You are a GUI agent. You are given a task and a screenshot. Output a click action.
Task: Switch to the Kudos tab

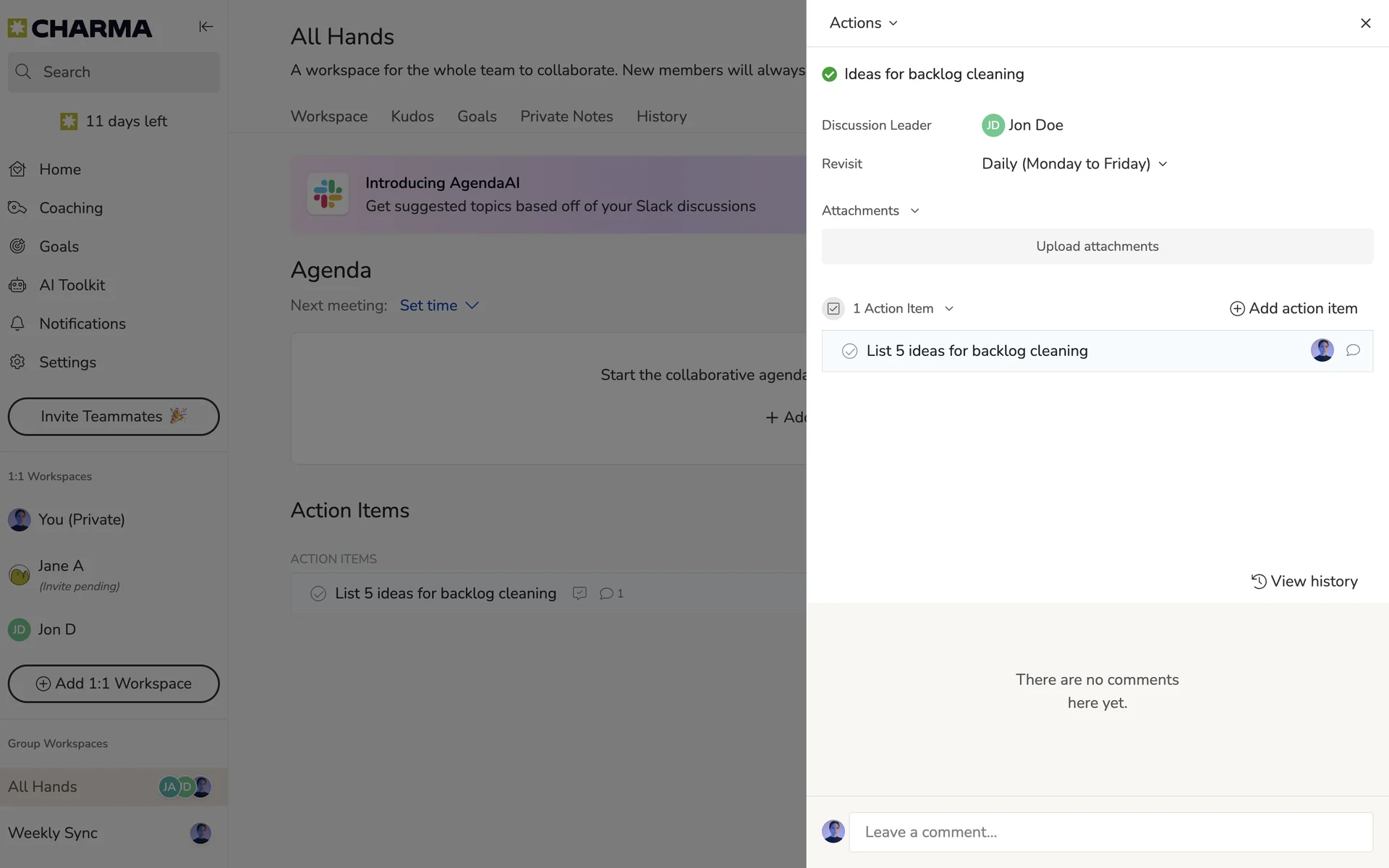click(412, 116)
